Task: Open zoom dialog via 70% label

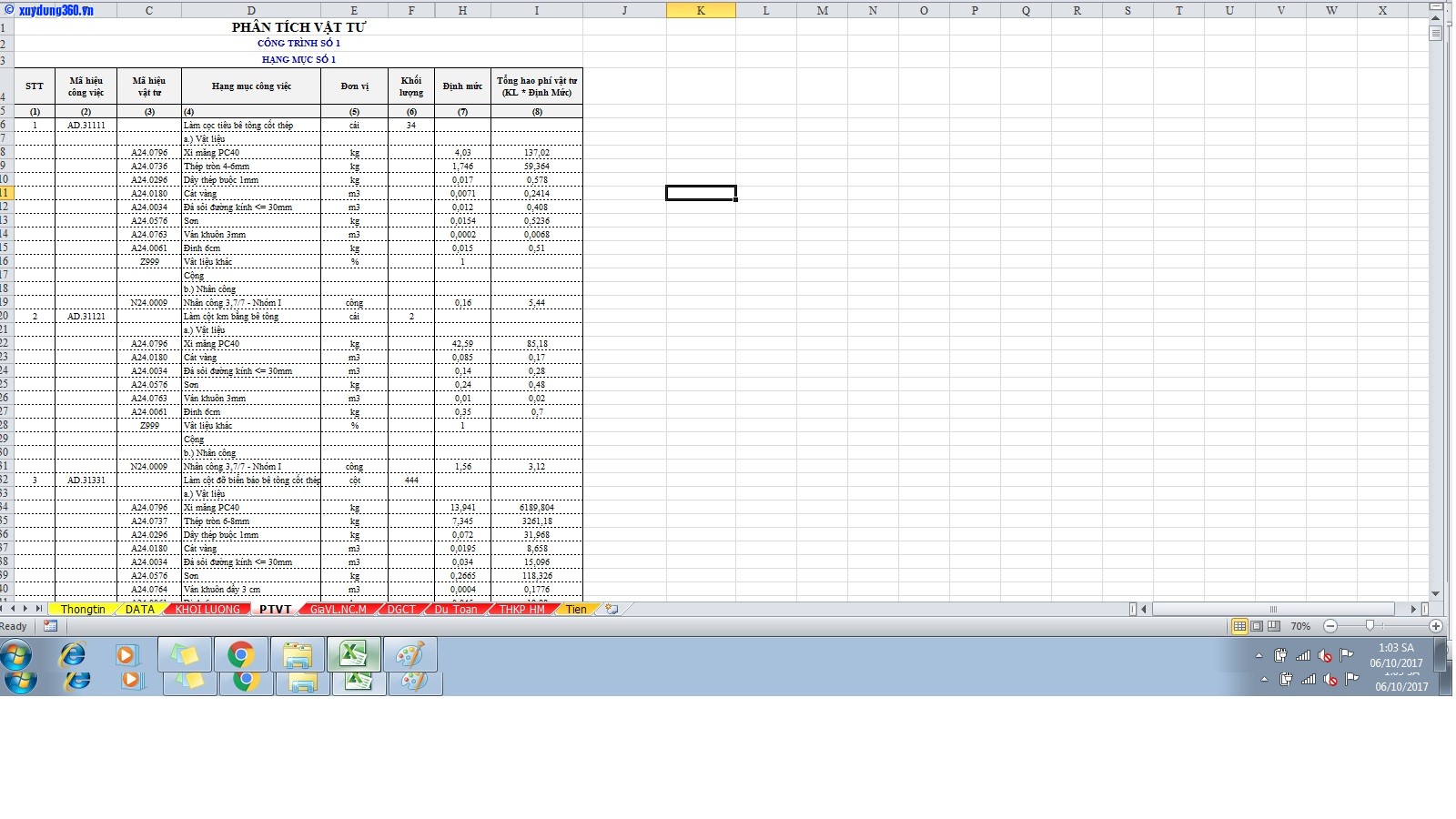Action: 1300,626
